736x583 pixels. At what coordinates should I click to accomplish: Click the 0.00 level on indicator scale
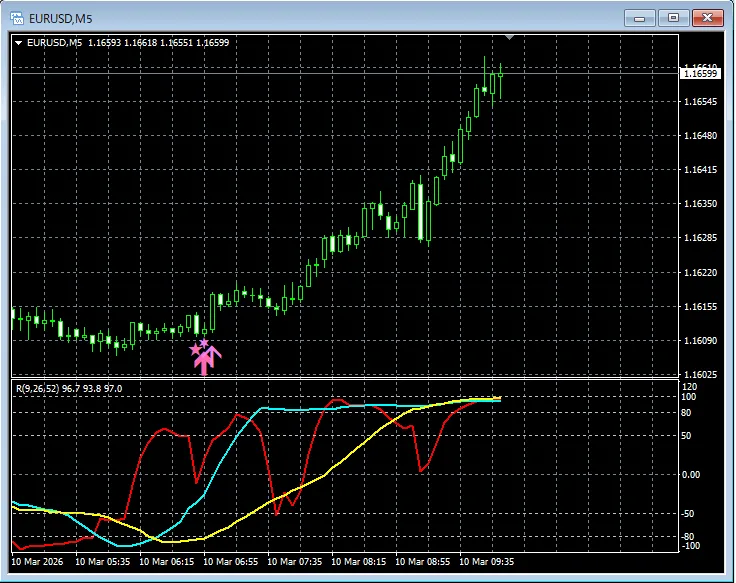tap(691, 475)
